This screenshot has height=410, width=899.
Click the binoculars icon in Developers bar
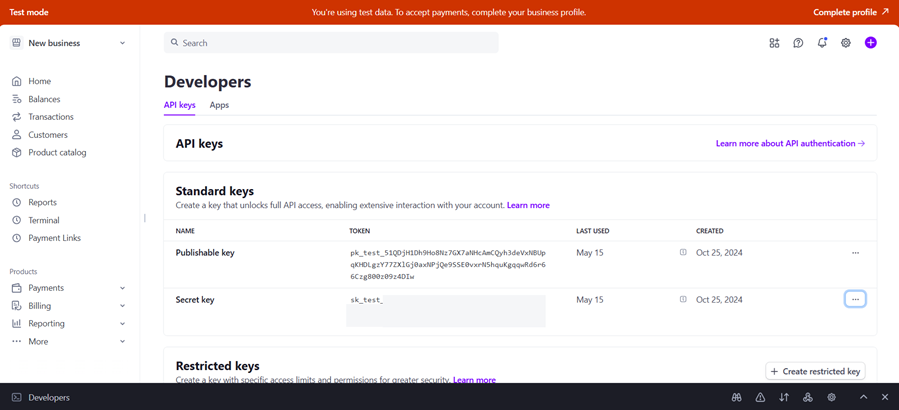click(736, 397)
